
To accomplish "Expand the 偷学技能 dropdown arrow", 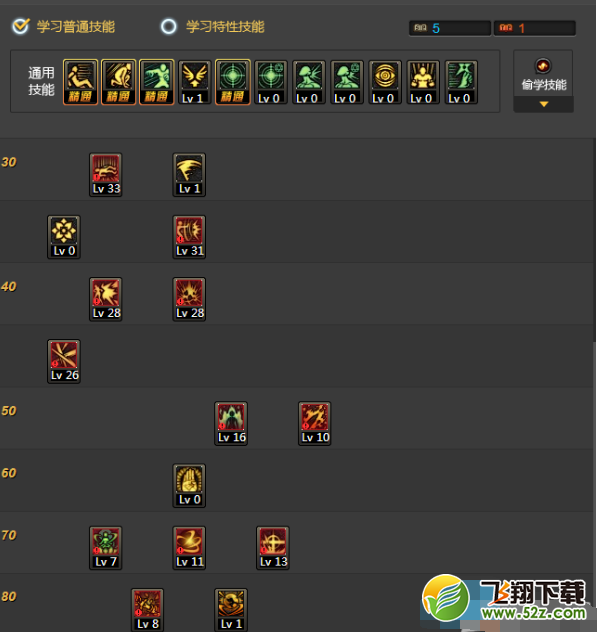I will (x=544, y=104).
